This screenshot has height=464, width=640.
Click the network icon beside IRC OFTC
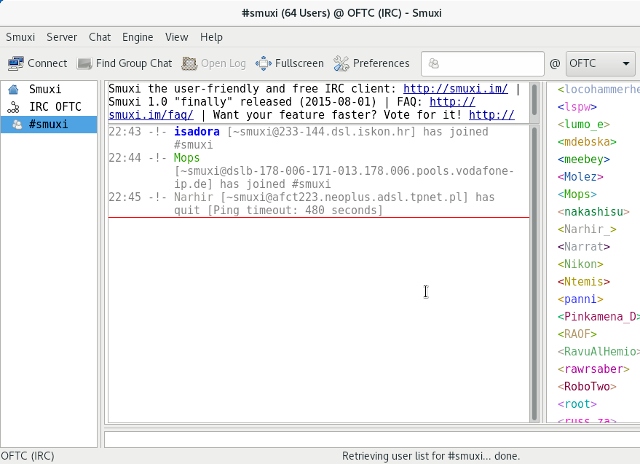point(13,107)
